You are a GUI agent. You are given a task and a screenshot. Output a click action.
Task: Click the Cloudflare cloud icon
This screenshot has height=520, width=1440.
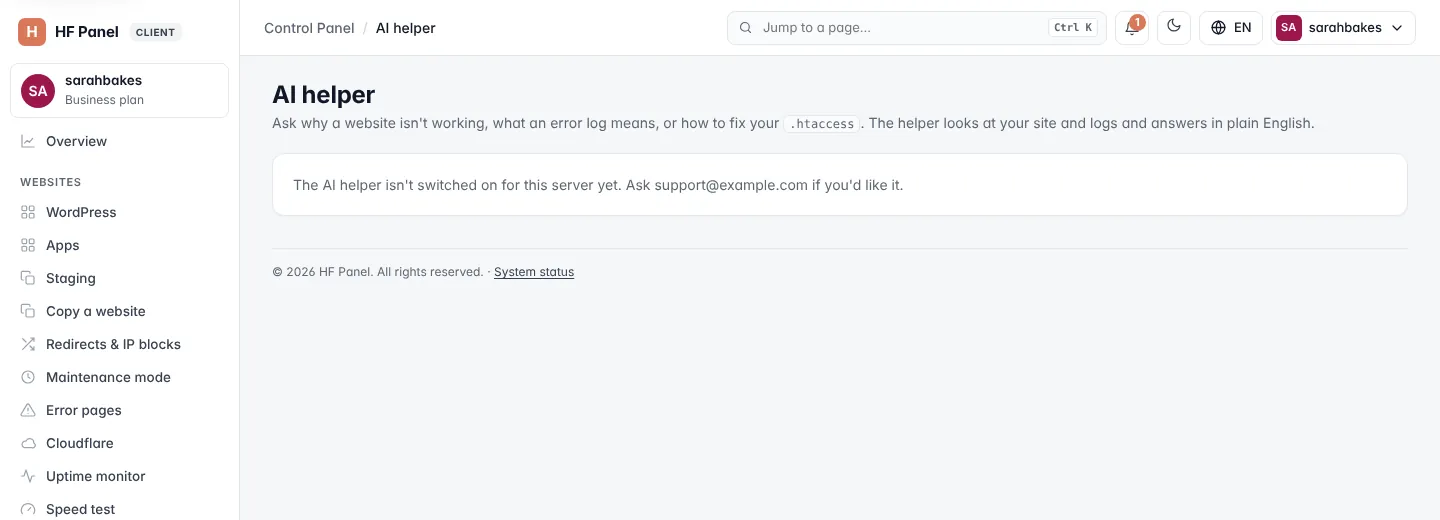[x=28, y=443]
